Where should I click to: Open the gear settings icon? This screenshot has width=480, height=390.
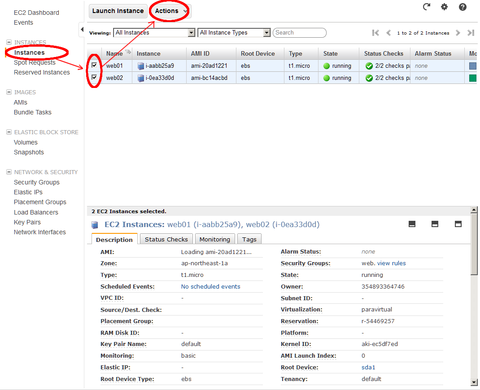pos(444,7)
